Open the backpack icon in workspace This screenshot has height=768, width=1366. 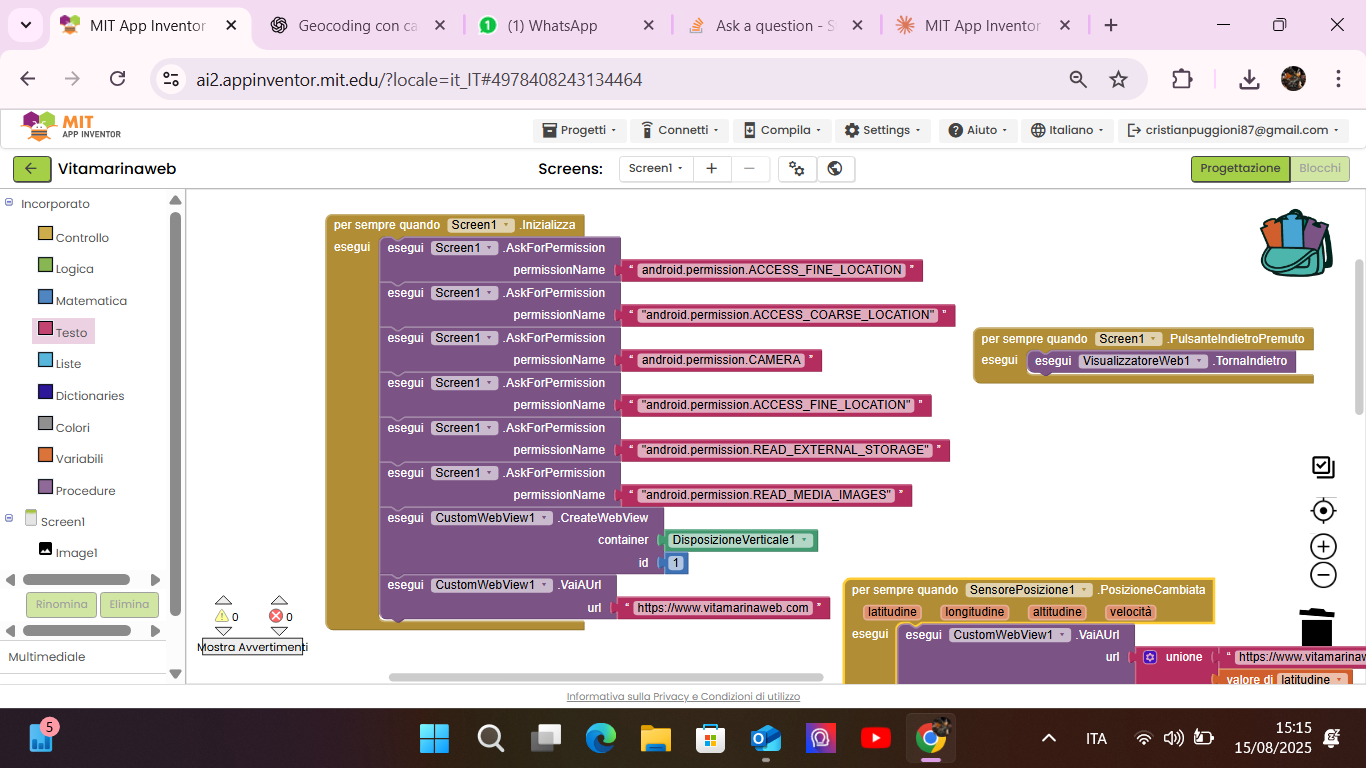1295,243
